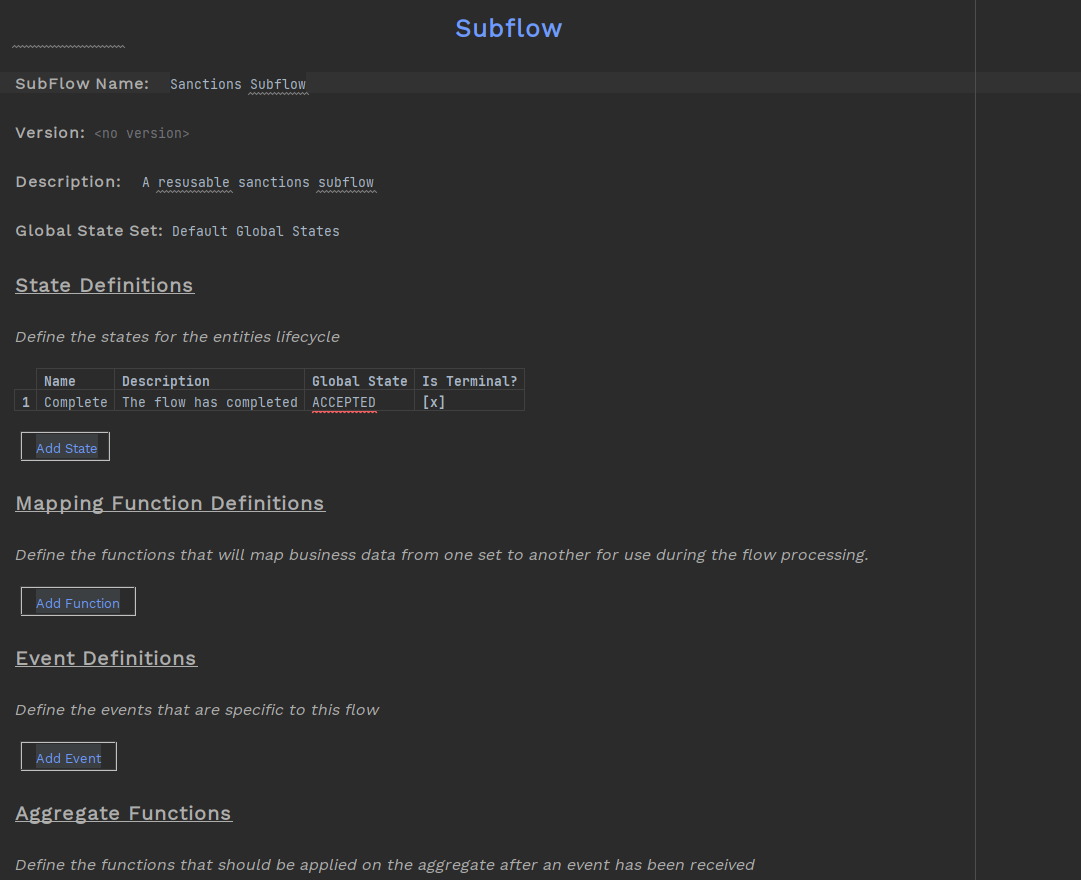Click the Is Terminal? column header

pos(469,381)
